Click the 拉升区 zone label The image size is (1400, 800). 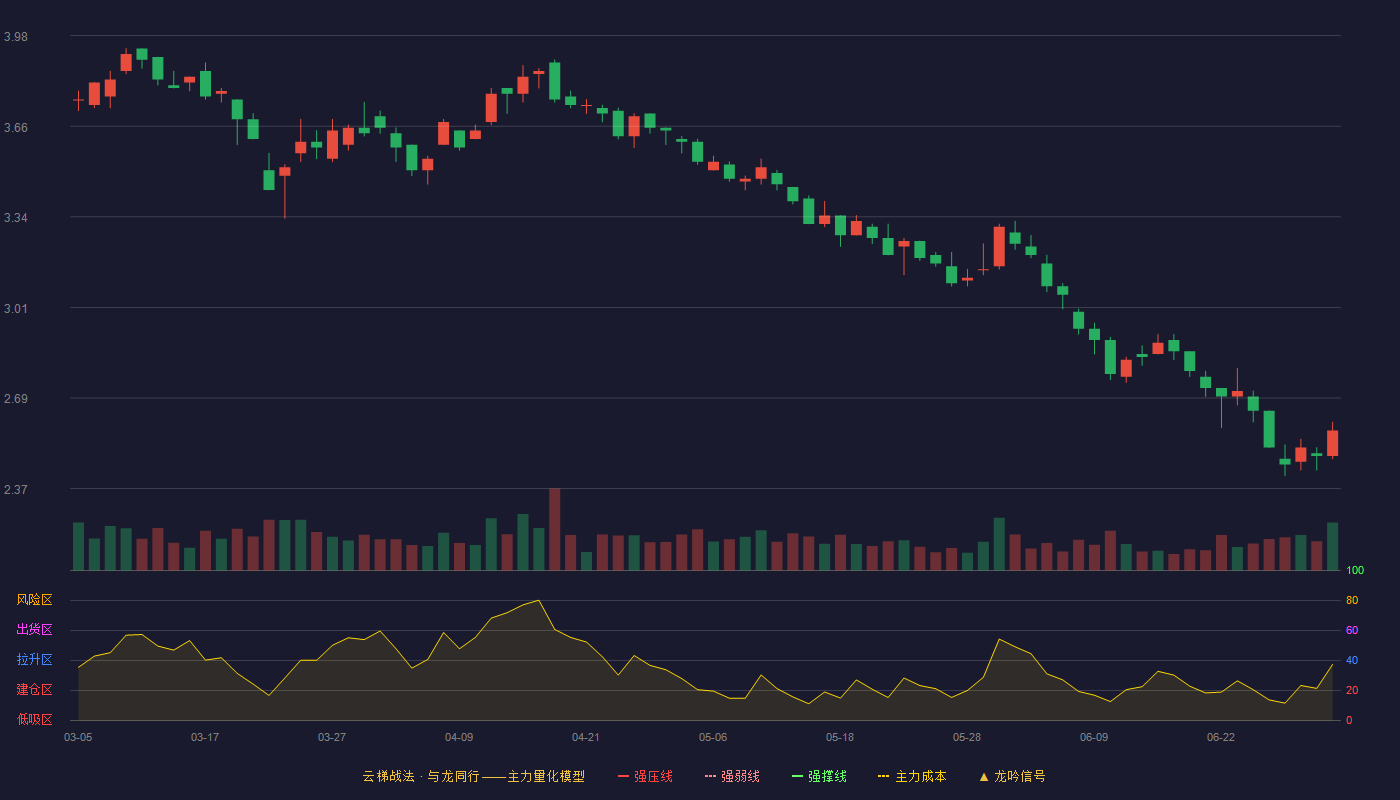pos(34,660)
